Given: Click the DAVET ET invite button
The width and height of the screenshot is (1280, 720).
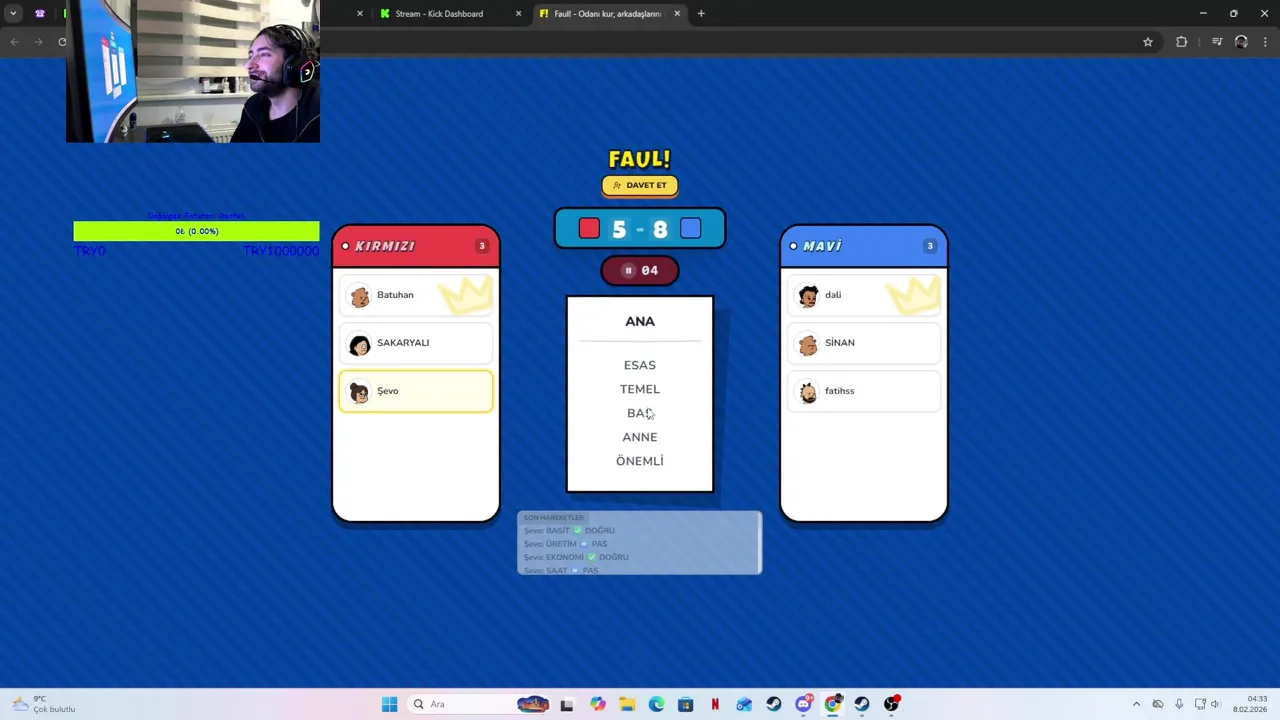Looking at the screenshot, I should [x=640, y=185].
